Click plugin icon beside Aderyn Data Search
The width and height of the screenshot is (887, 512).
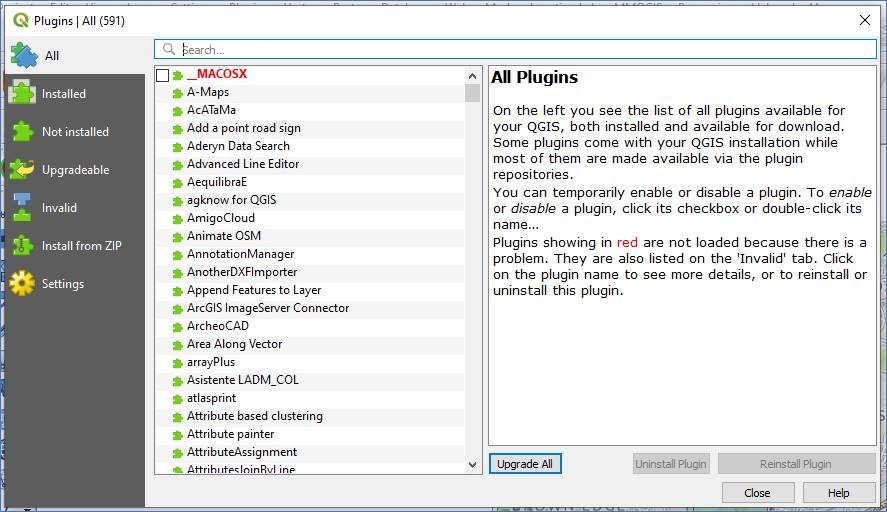(178, 147)
